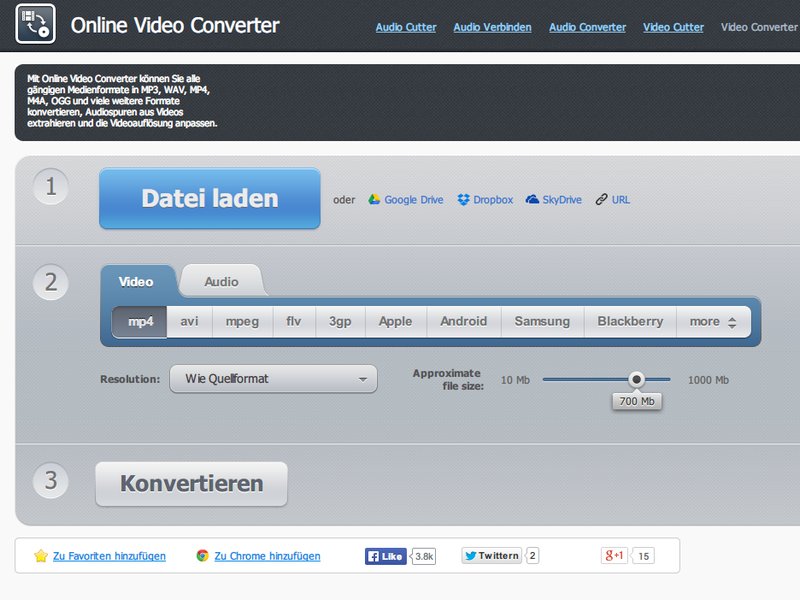Select flv output format
Screen dimensions: 800x600
(x=294, y=321)
